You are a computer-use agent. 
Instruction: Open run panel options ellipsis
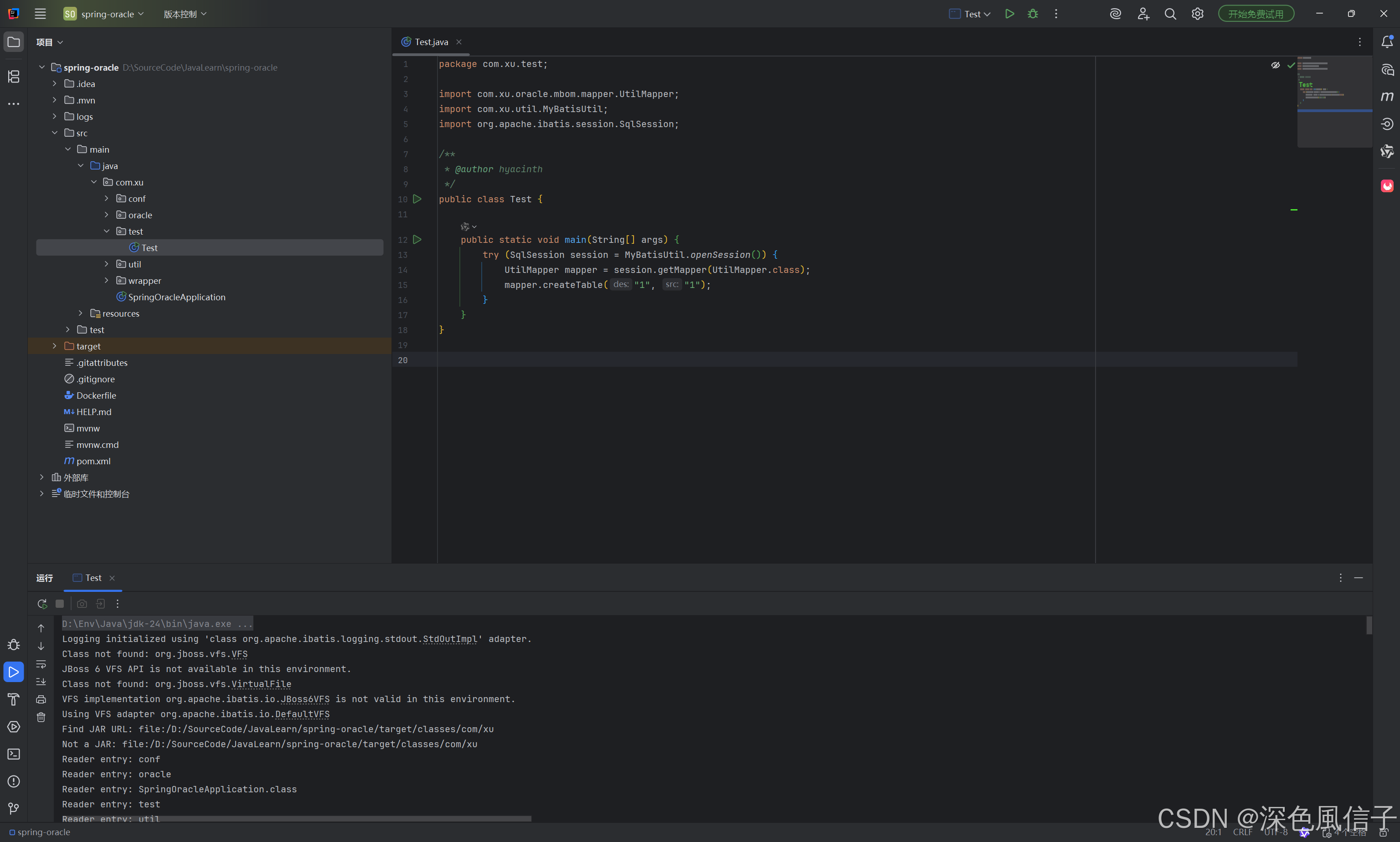[x=1340, y=578]
